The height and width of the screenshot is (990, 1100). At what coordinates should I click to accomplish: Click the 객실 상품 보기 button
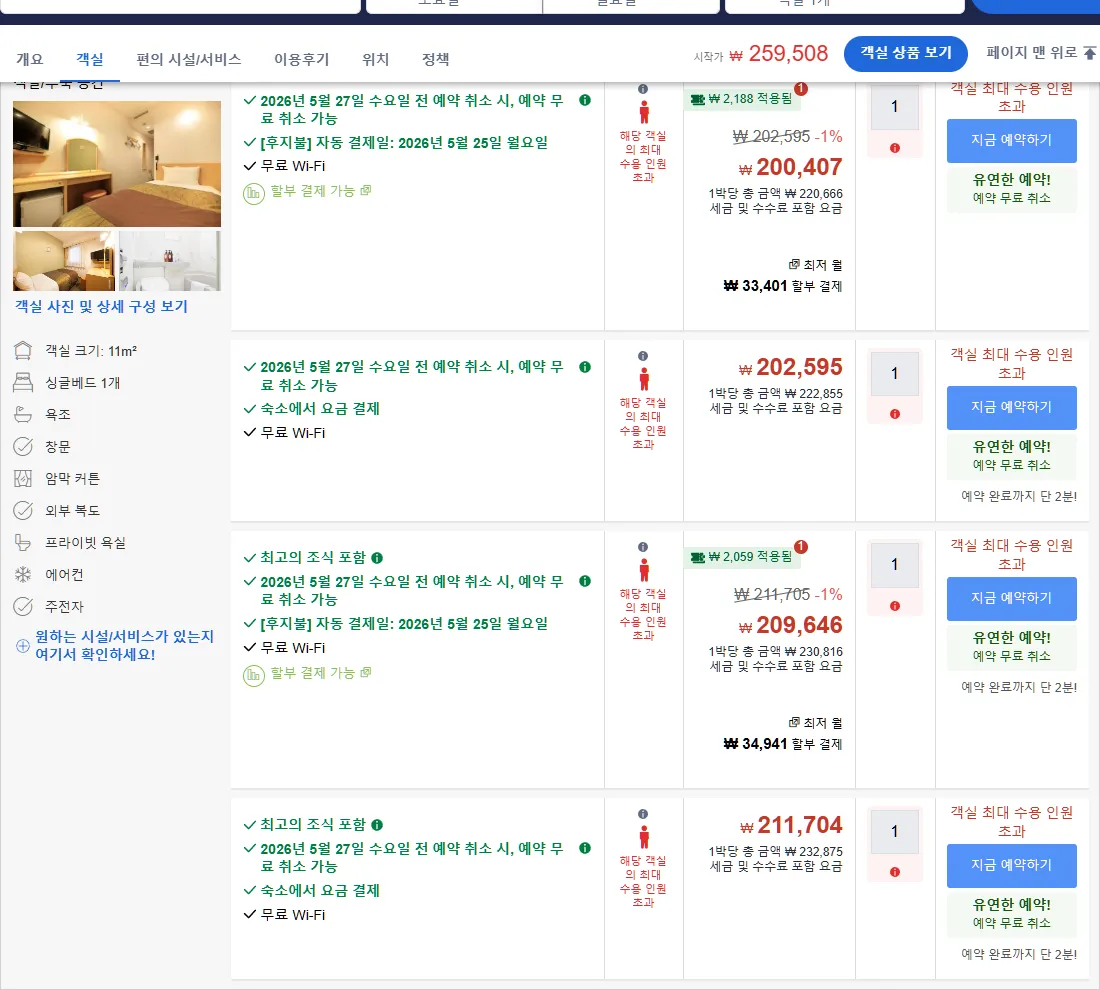[906, 53]
